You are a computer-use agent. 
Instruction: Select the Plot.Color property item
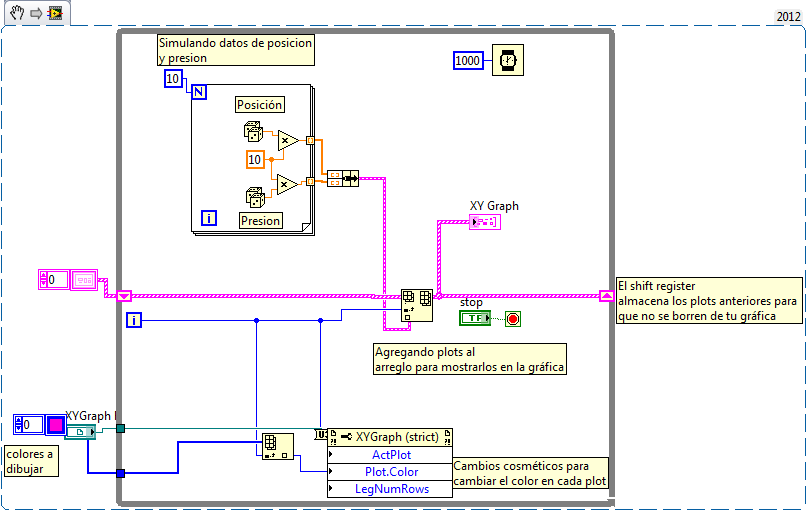click(x=390, y=472)
